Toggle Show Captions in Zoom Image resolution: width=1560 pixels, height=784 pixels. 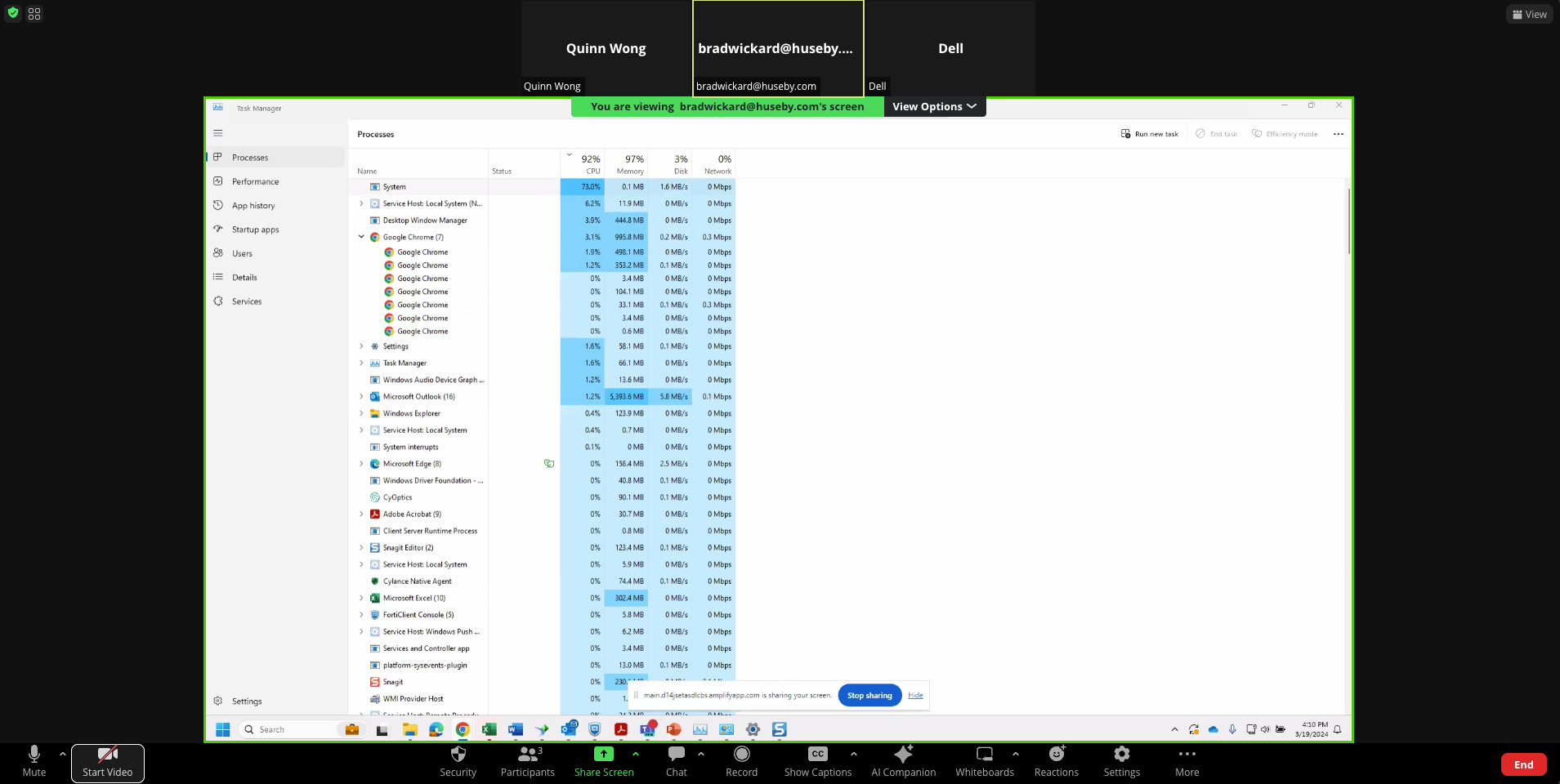818,762
